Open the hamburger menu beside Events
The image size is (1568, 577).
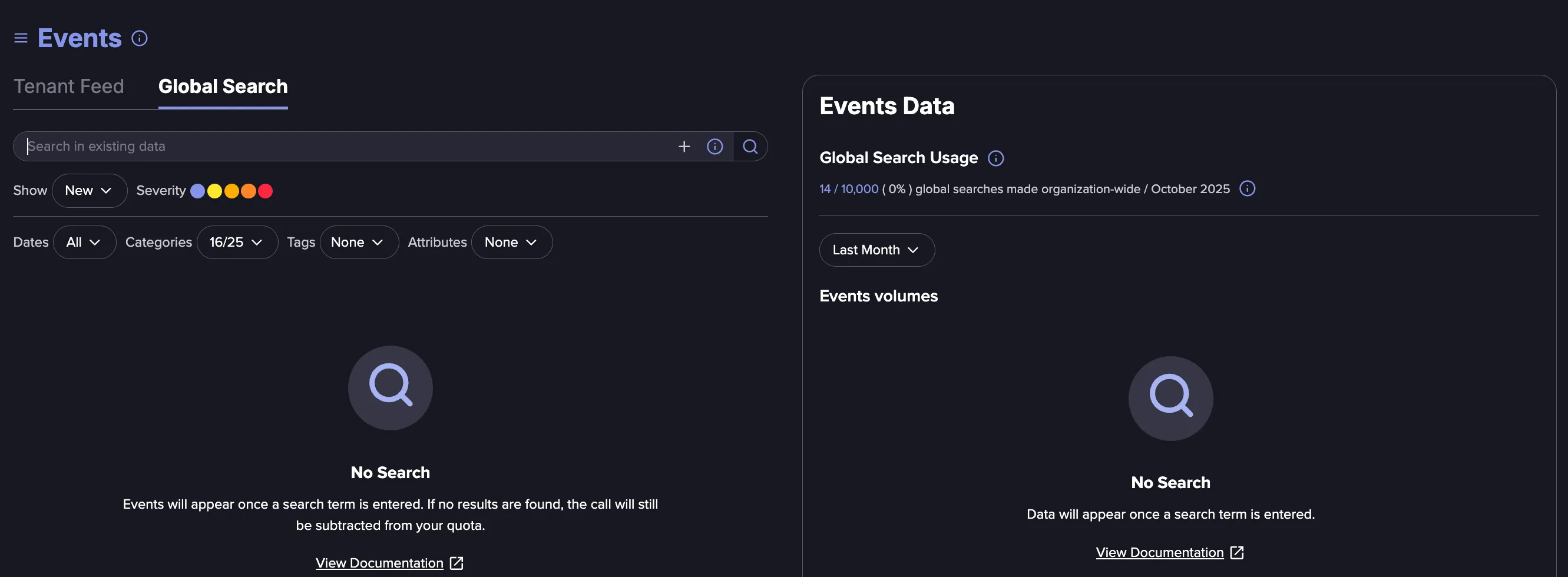tap(21, 38)
